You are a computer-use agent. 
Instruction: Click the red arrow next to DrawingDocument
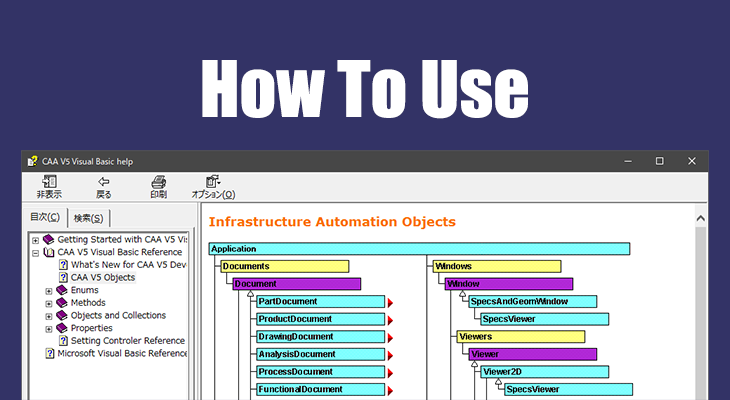click(x=391, y=337)
